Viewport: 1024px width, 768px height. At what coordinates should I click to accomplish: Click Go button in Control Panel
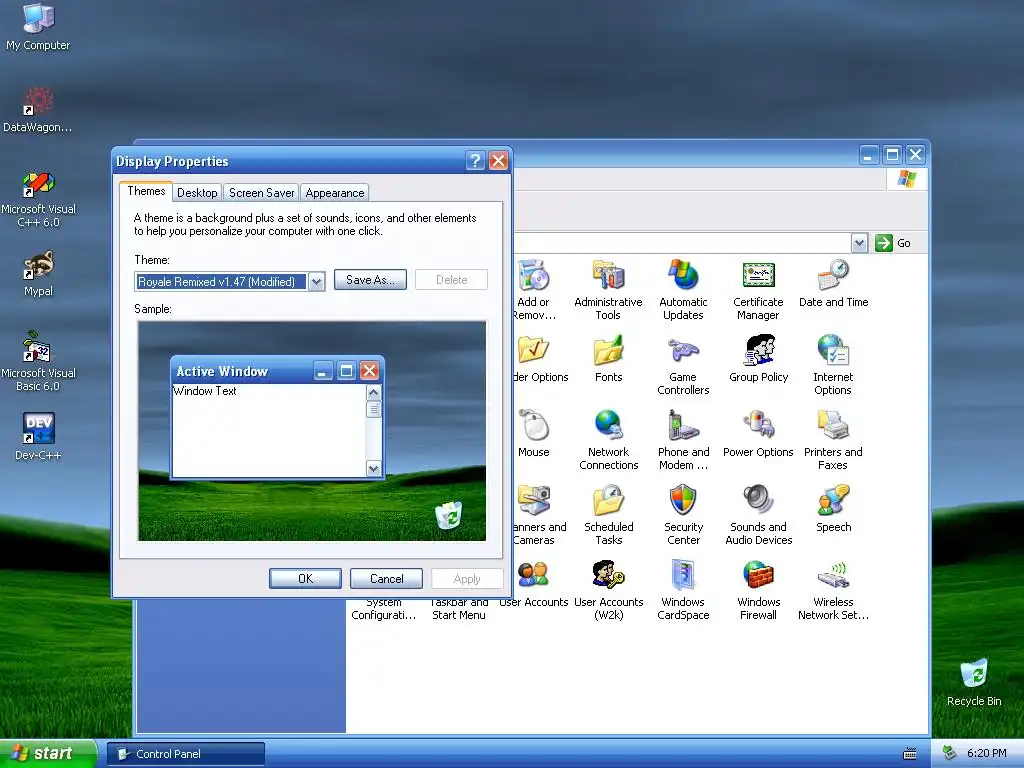pos(893,243)
